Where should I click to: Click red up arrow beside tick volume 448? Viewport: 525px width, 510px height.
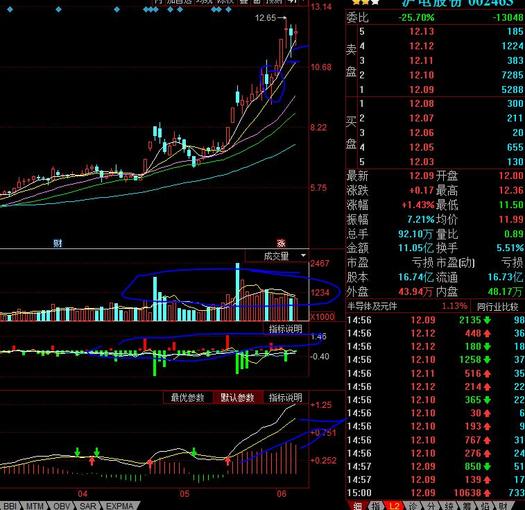(487, 334)
